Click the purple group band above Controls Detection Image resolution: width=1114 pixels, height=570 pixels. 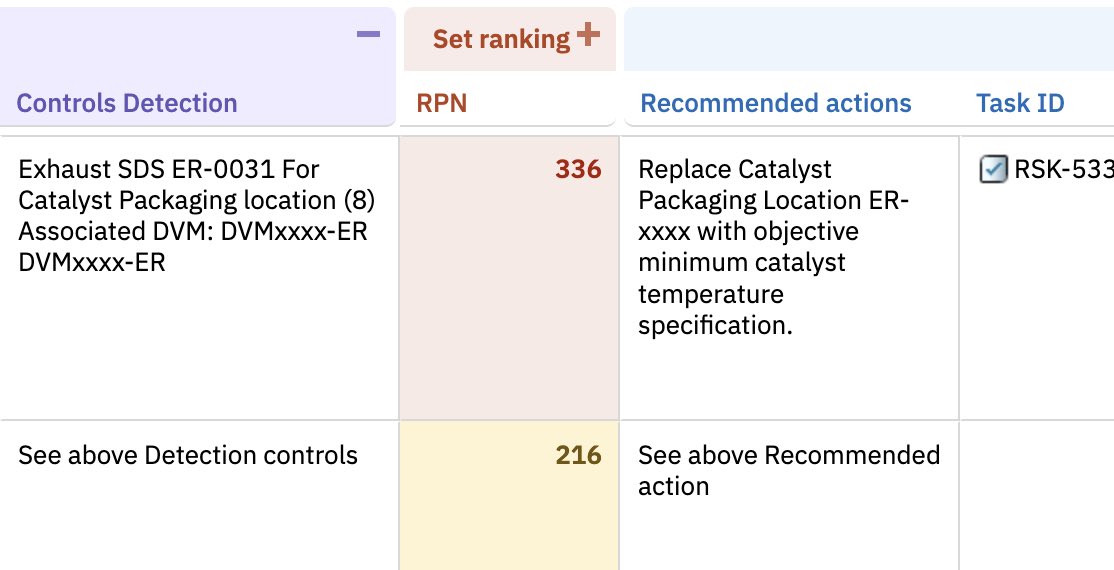(x=180, y=38)
